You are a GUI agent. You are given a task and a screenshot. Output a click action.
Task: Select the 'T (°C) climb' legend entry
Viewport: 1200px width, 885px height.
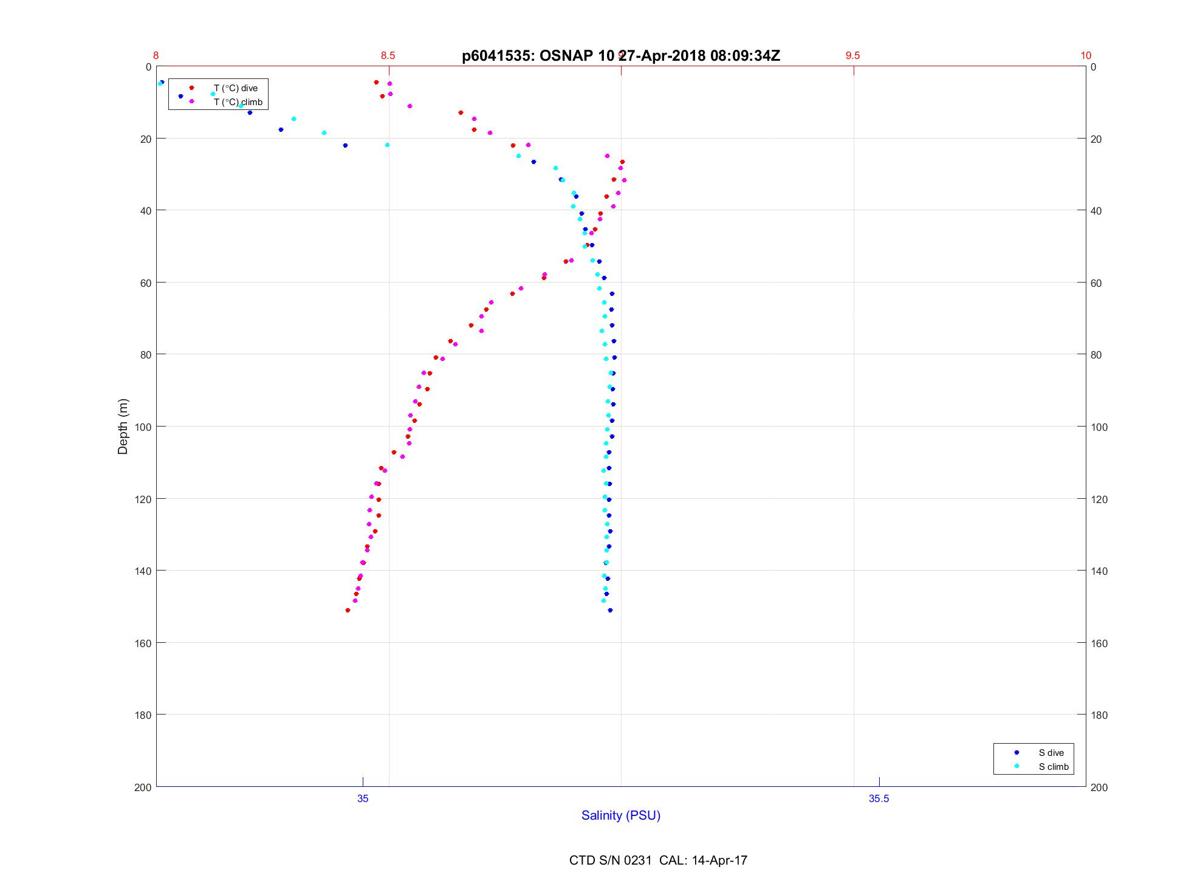click(x=238, y=101)
